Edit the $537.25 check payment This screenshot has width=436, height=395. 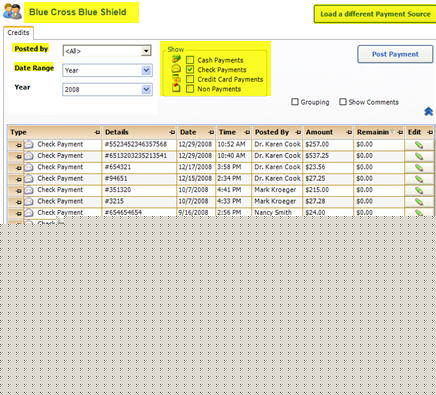419,156
